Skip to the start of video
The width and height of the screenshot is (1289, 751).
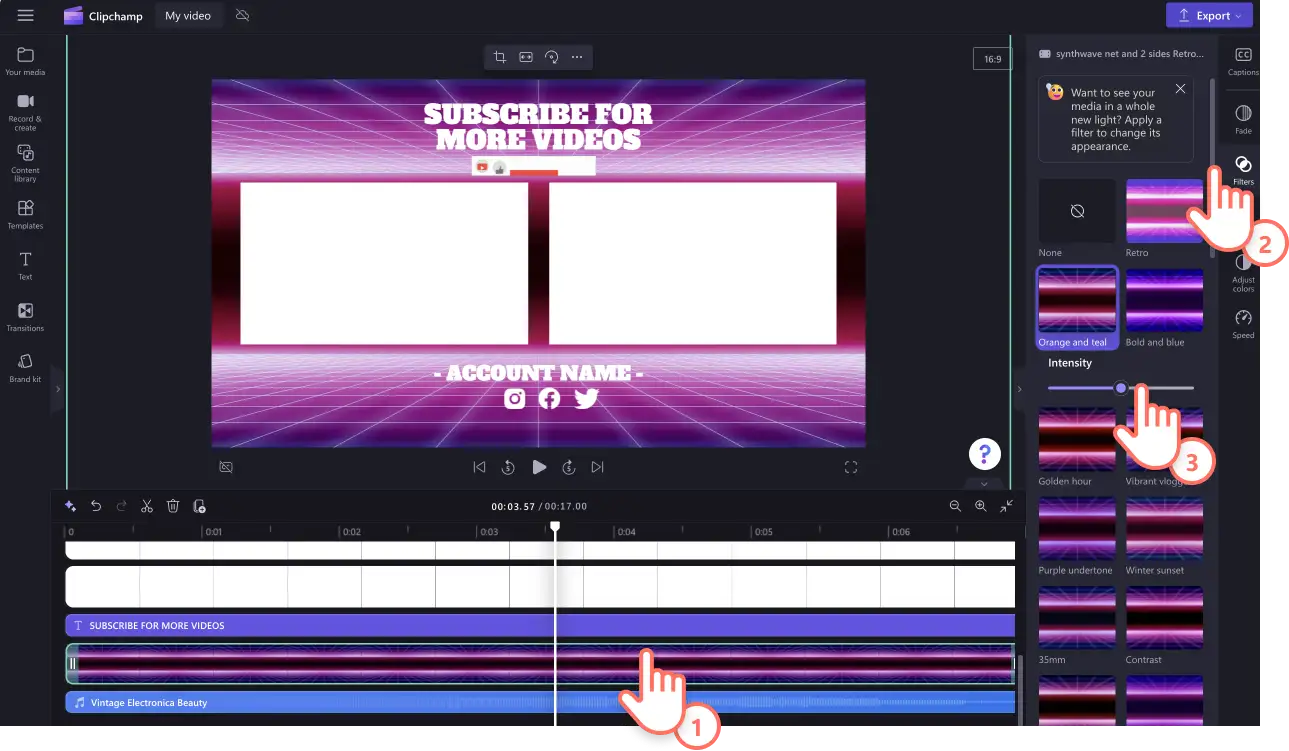tap(479, 467)
